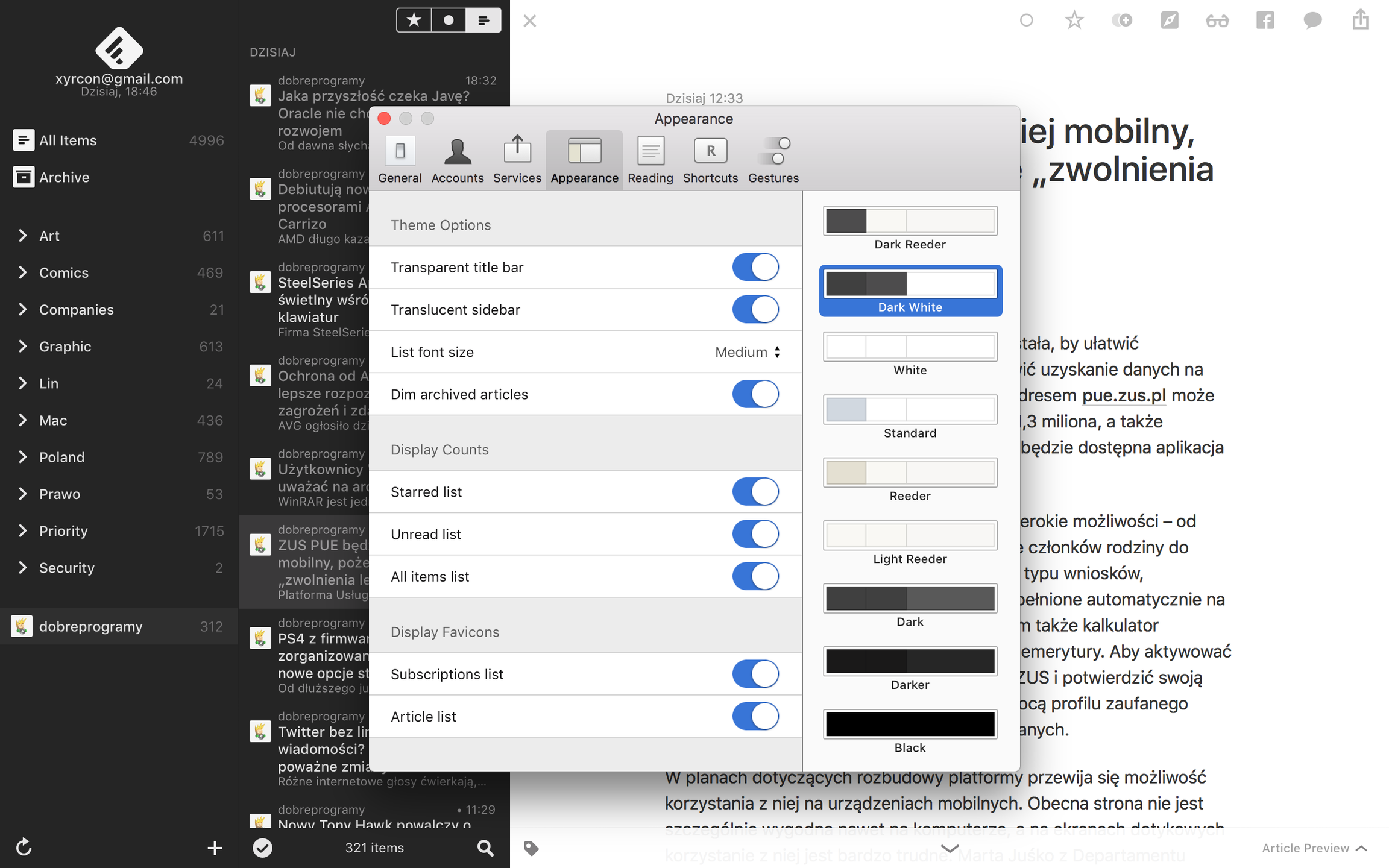Expand the Art folder

click(x=23, y=235)
